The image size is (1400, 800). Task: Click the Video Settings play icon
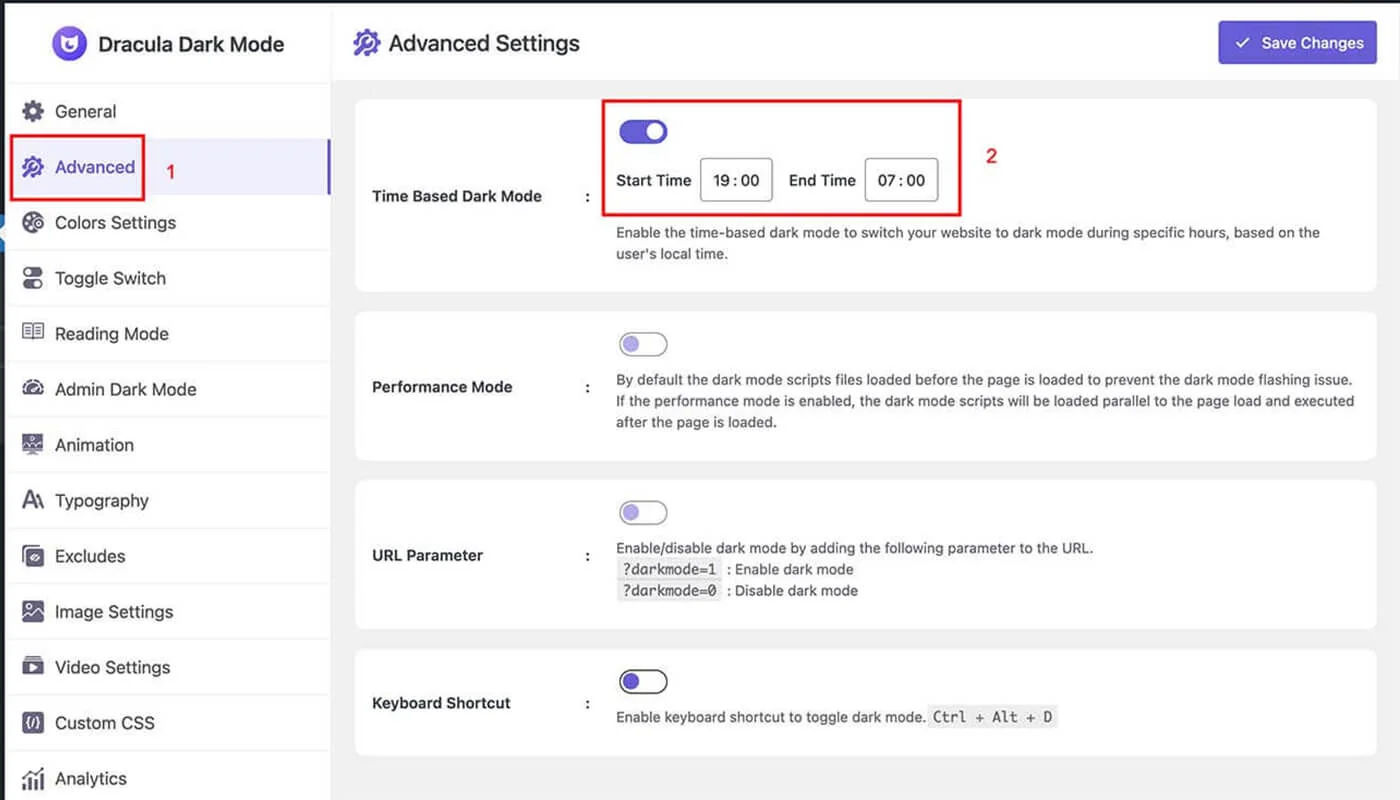click(x=33, y=667)
